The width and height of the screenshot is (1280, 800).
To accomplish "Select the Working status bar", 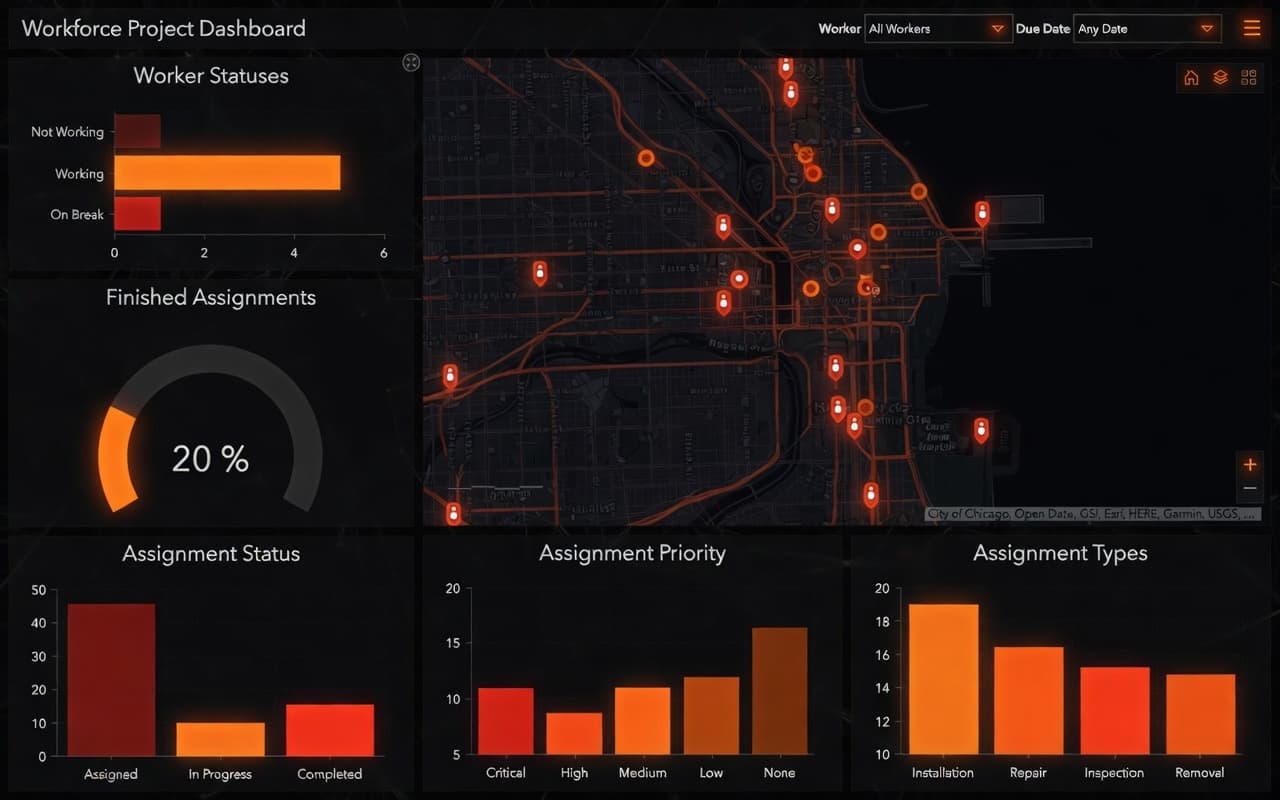I will (227, 173).
